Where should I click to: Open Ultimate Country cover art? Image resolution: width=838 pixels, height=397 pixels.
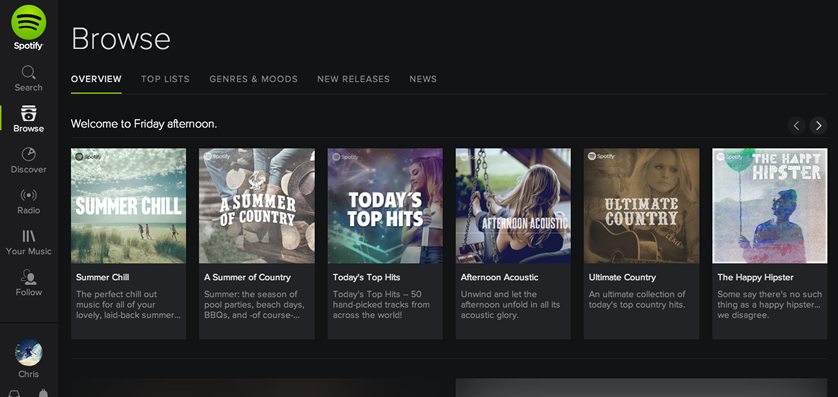[641, 206]
